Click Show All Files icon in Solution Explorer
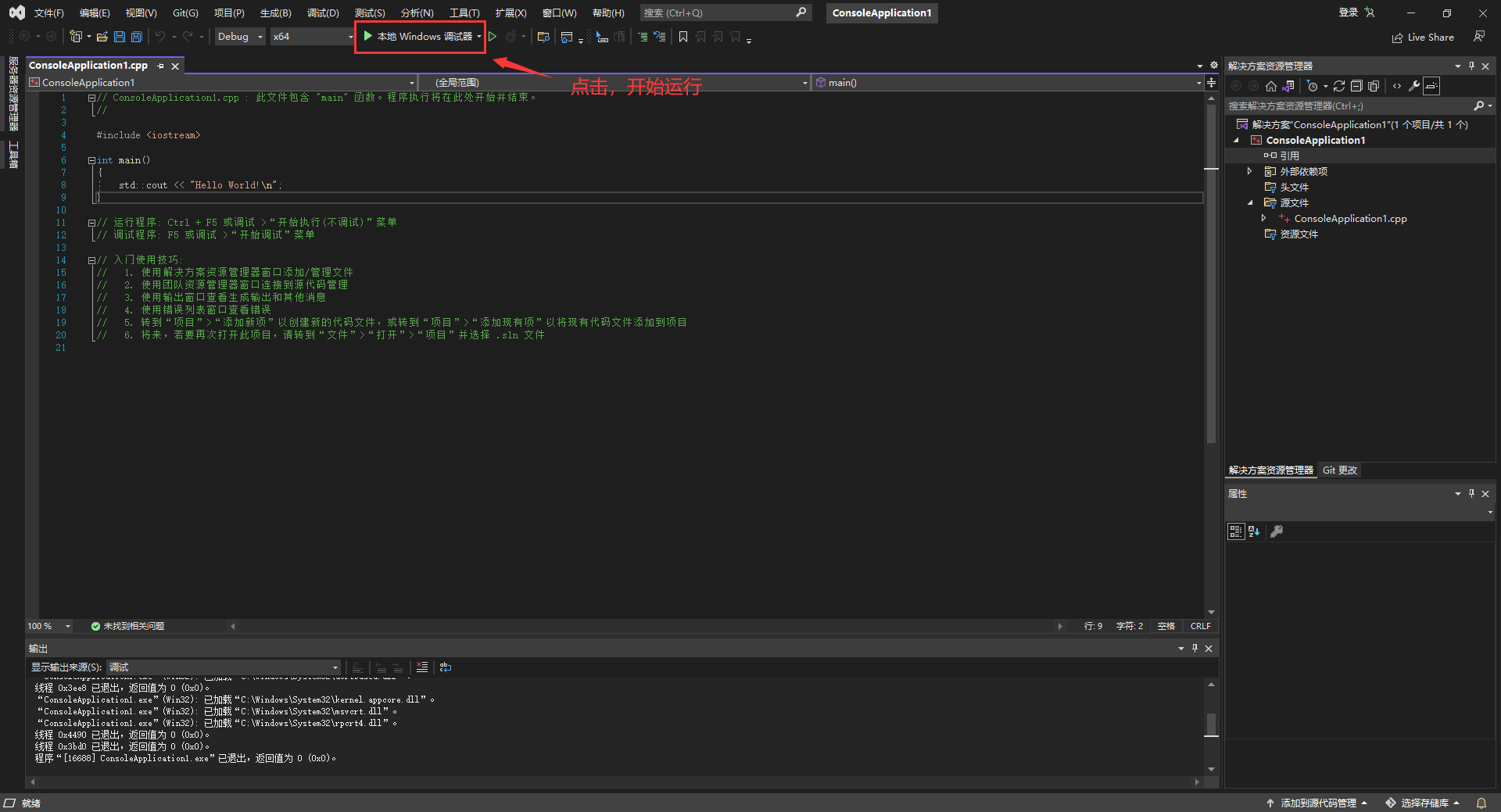 [x=1374, y=86]
